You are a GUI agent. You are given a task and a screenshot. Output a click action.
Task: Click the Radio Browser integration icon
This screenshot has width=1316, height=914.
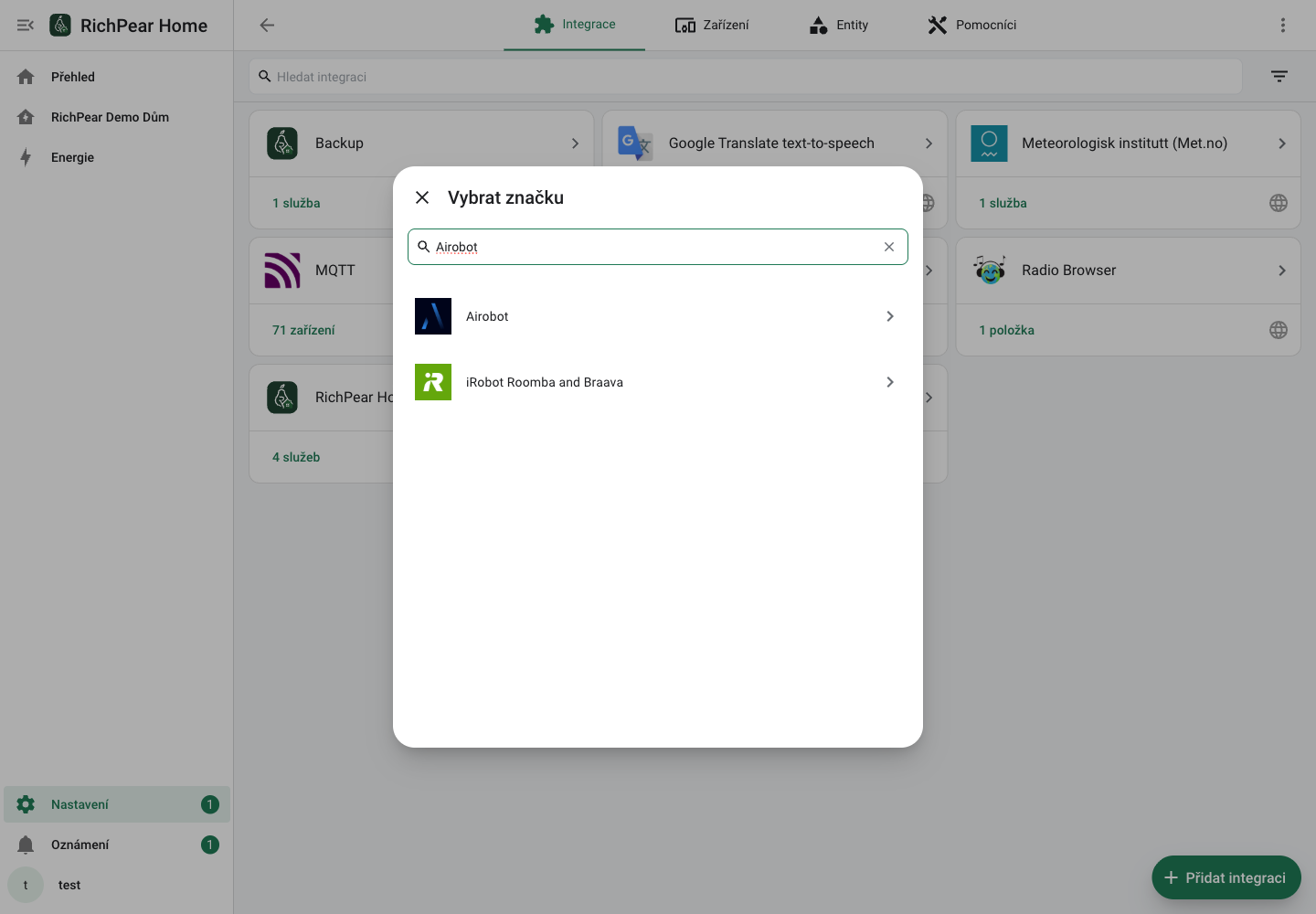989,271
